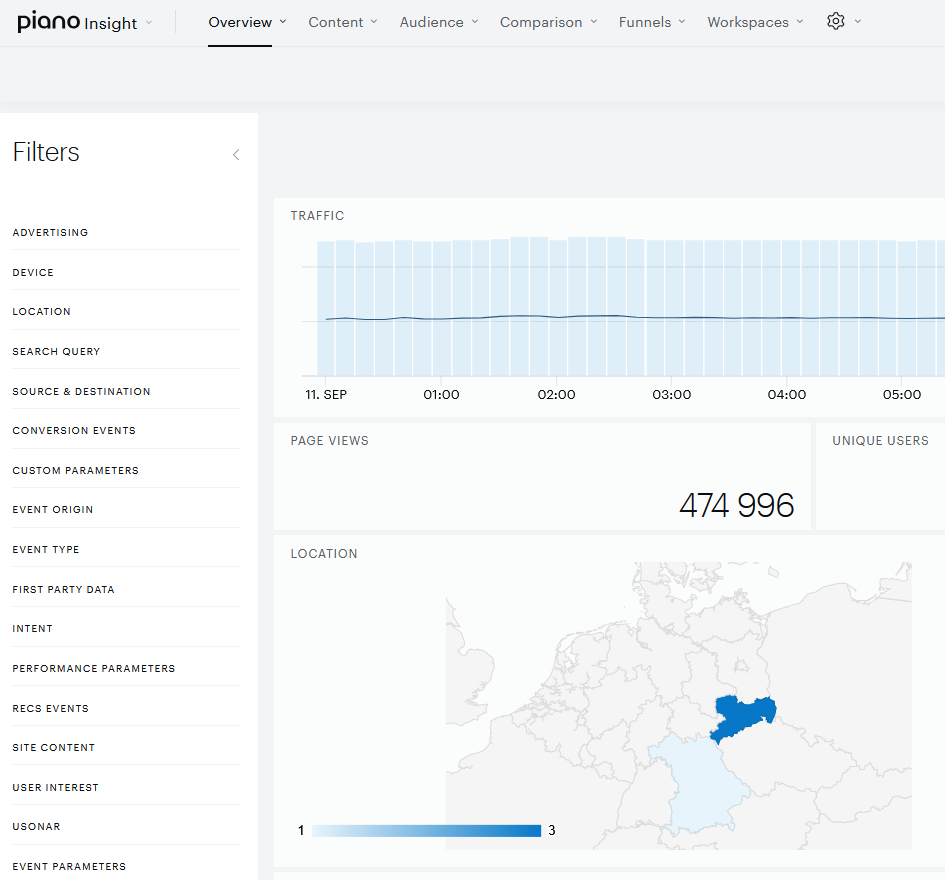Click the light blue Bavaria region on map
Screen dimensions: 945x880
[702, 784]
